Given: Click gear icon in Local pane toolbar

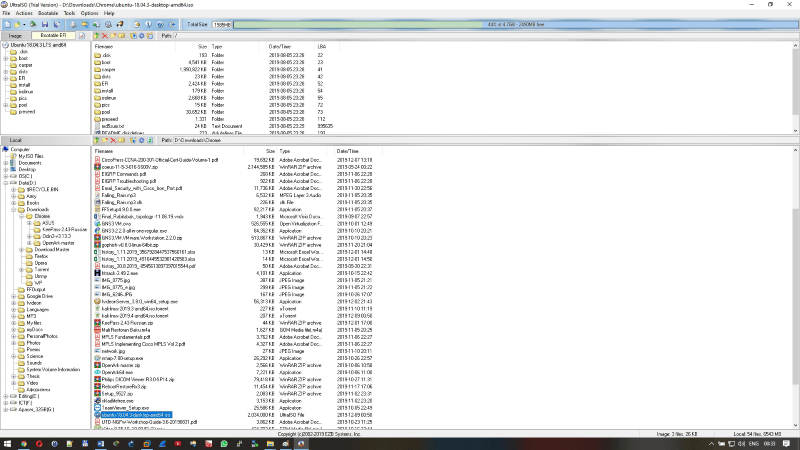Looking at the screenshot, I should [141, 140].
